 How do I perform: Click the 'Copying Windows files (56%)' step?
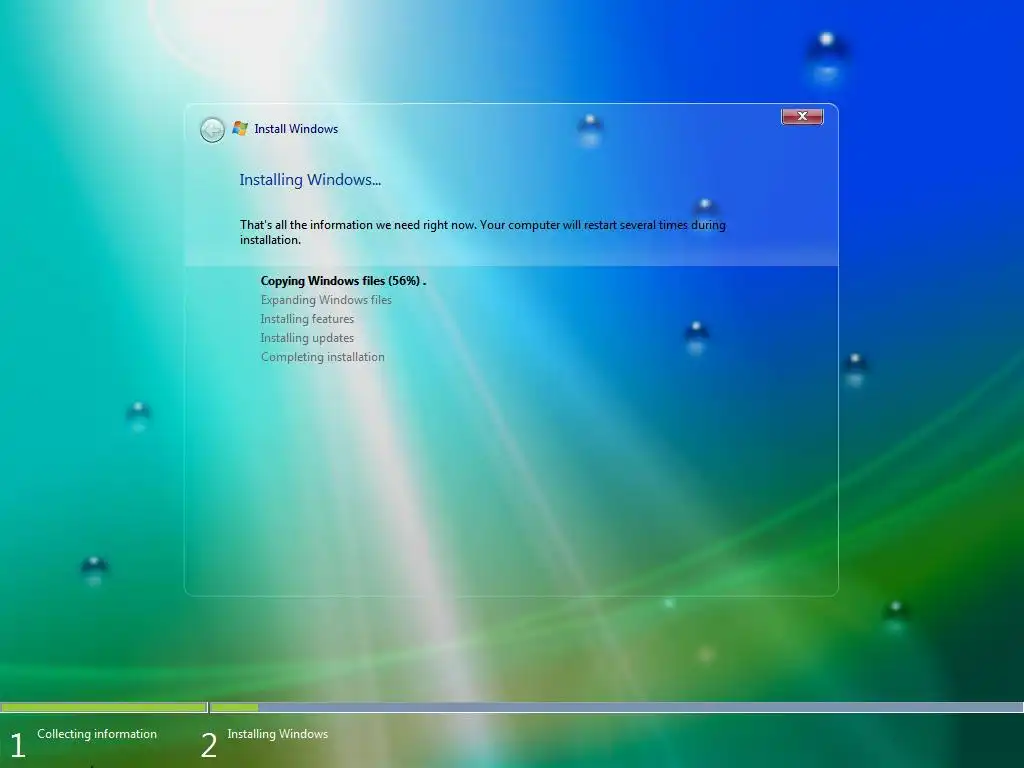tap(344, 281)
